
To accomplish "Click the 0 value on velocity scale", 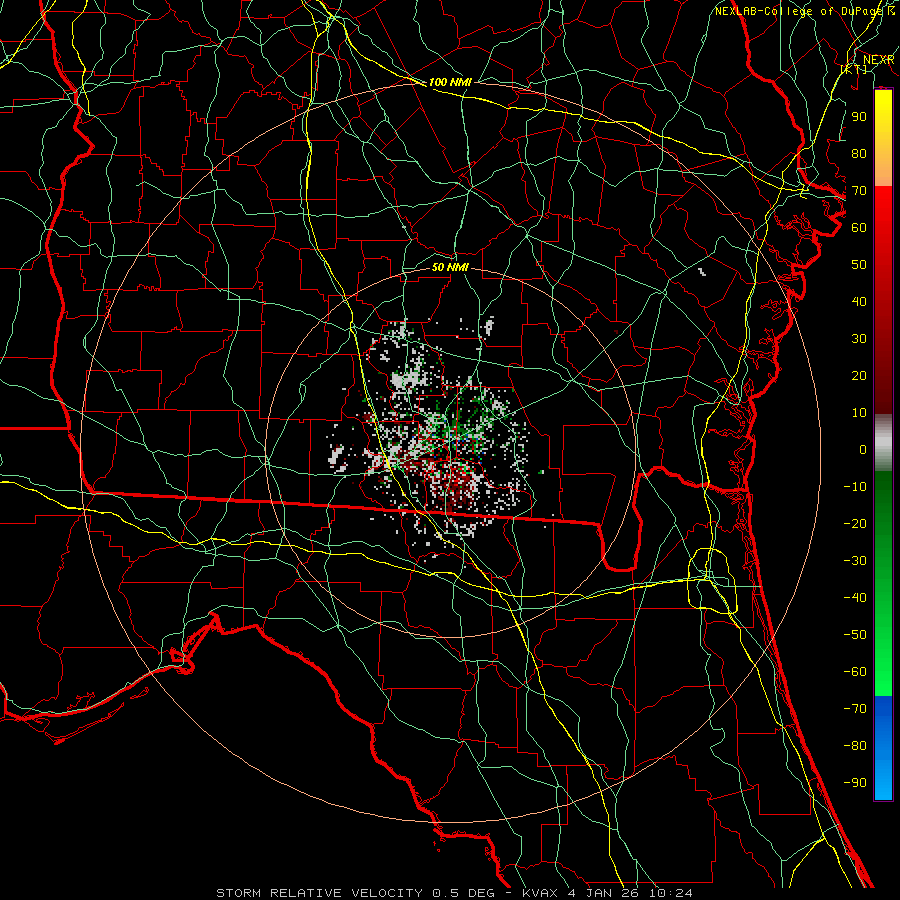I will (863, 450).
